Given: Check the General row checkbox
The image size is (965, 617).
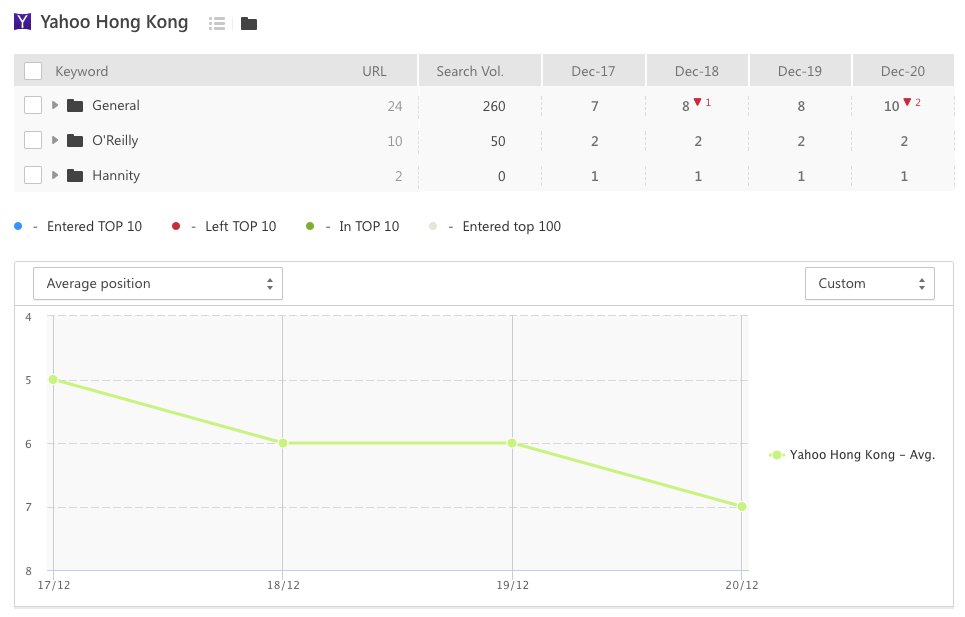Looking at the screenshot, I should (33, 105).
